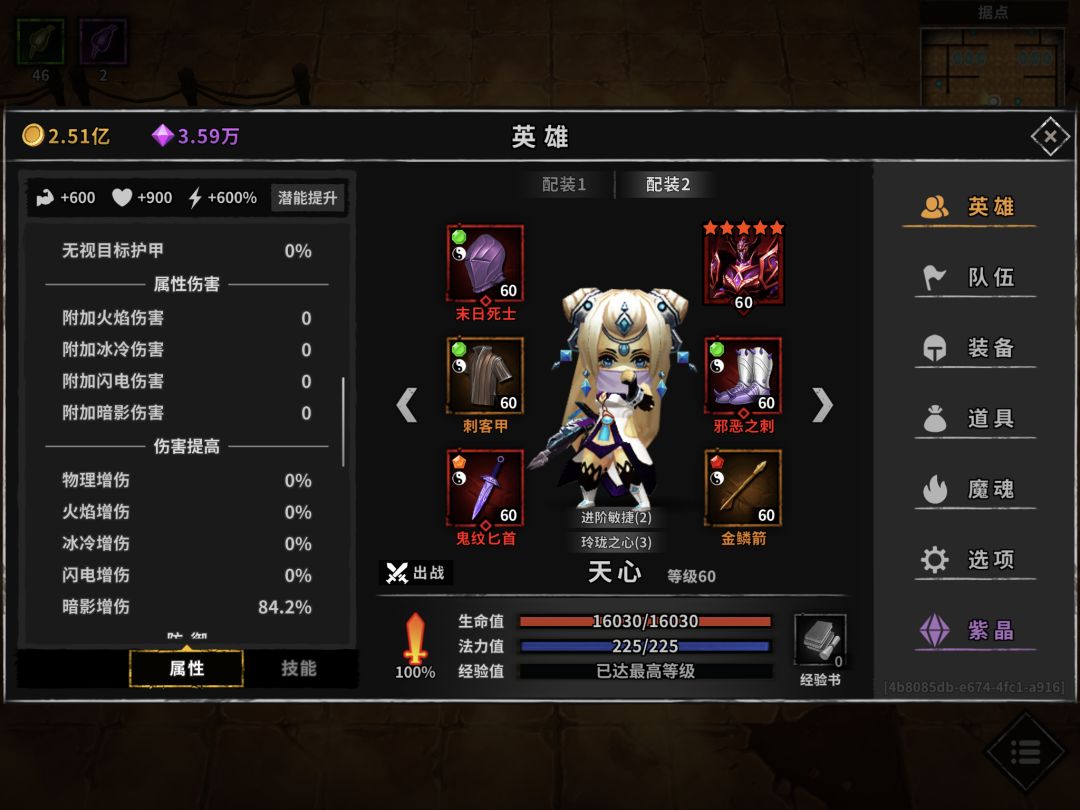
Task: Click the attribute list scrollbar
Action: click(x=343, y=422)
